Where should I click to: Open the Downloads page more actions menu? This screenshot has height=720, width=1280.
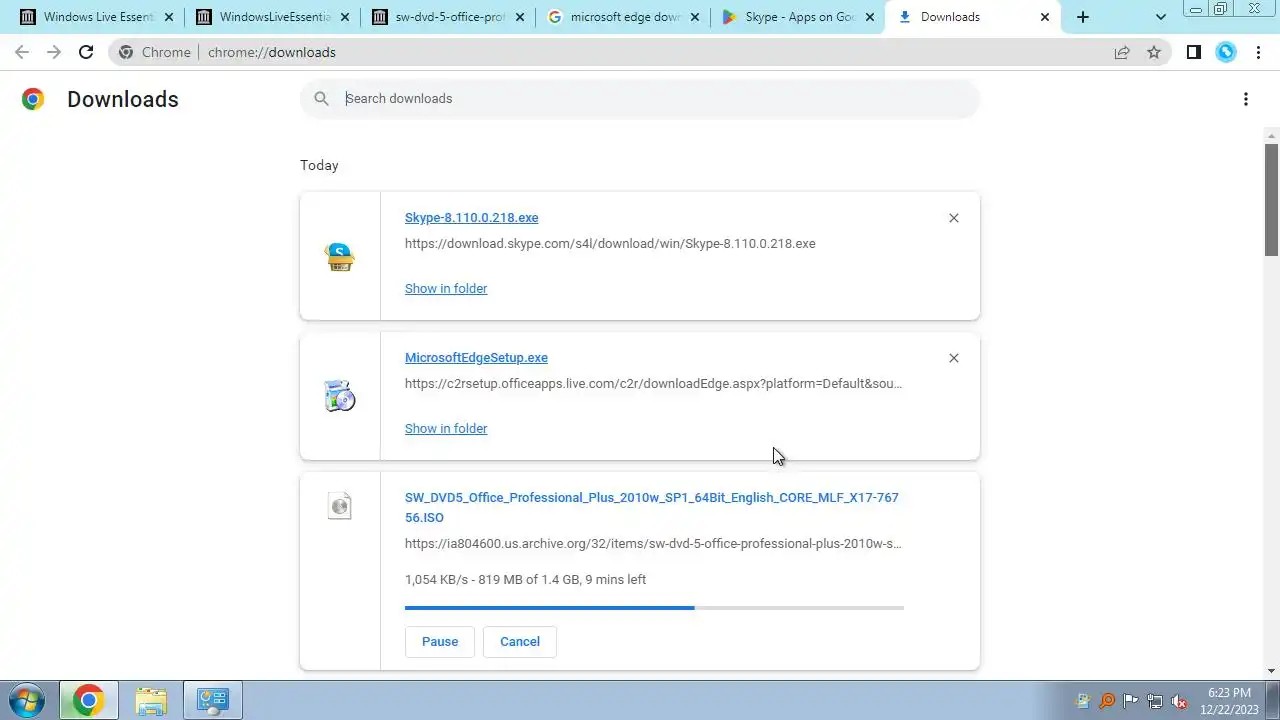pos(1246,99)
